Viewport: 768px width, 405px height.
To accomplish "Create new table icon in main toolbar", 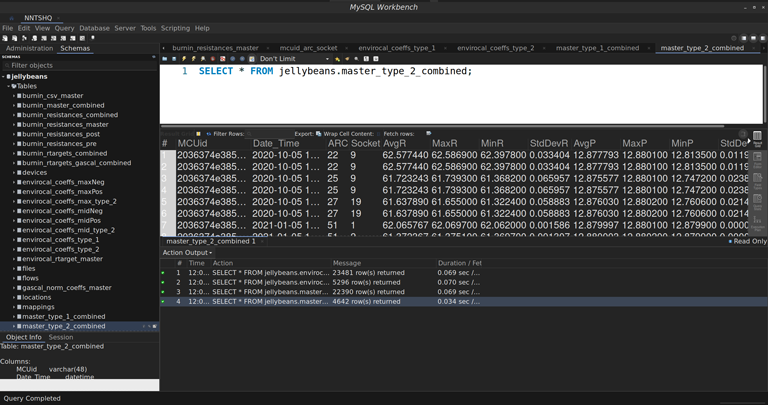I will (44, 38).
